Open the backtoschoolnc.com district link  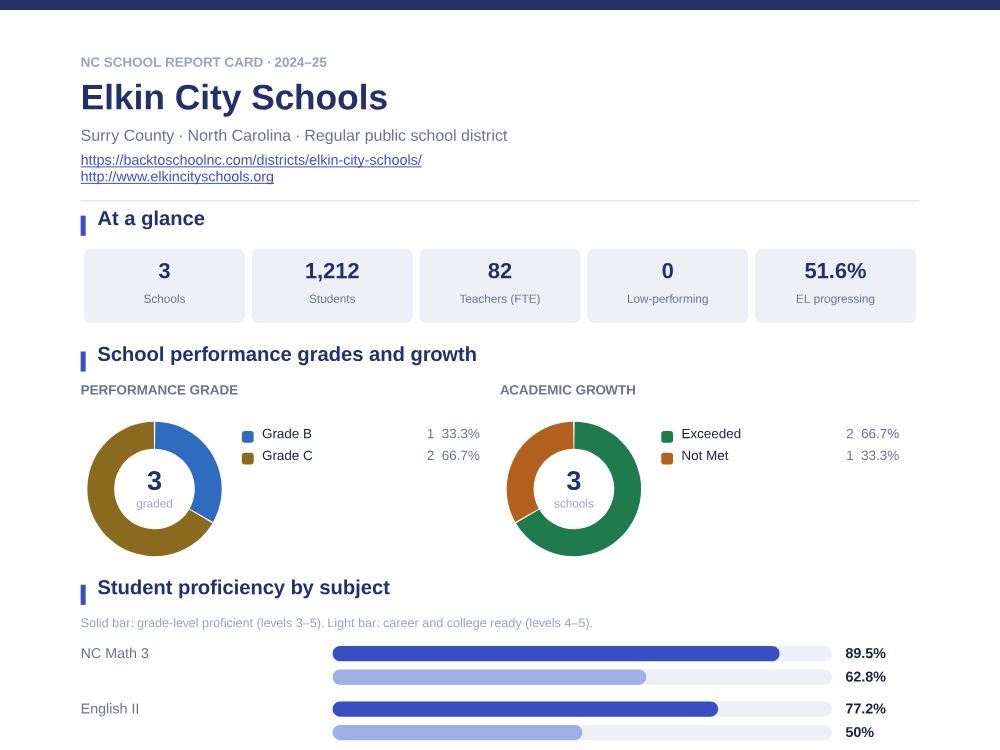251,160
